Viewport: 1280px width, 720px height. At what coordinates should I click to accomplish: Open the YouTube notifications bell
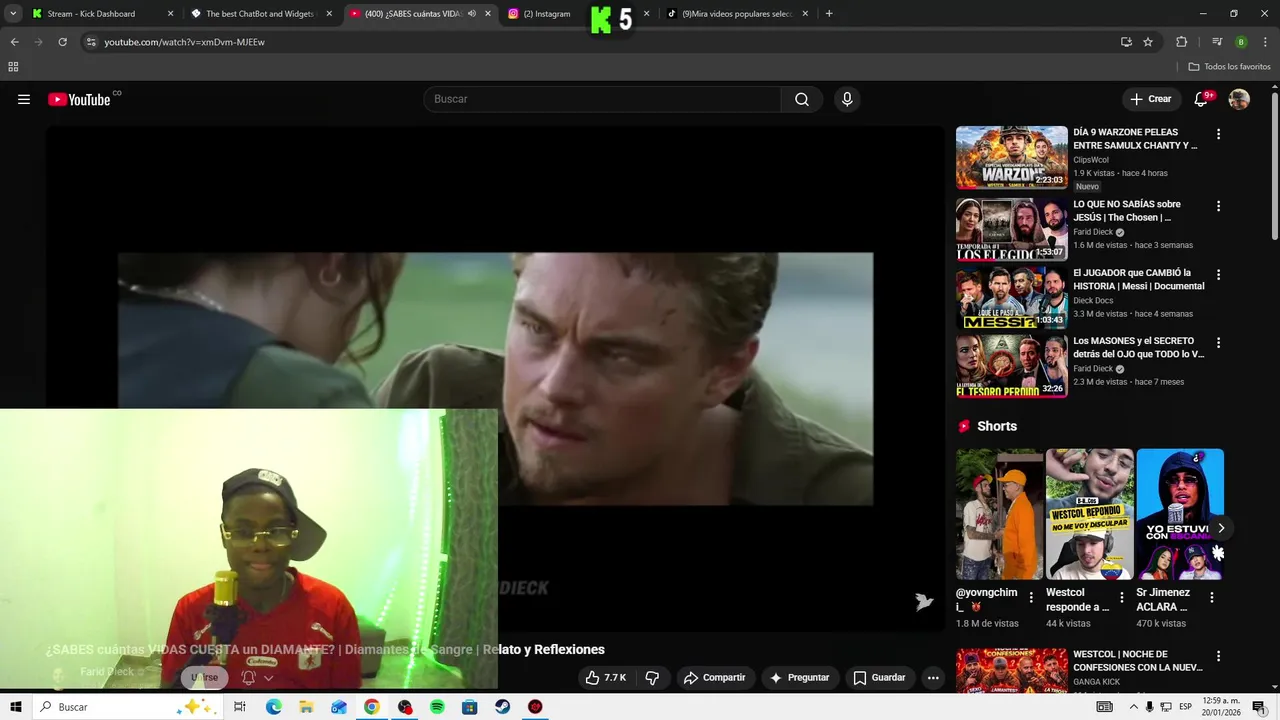click(x=1202, y=99)
